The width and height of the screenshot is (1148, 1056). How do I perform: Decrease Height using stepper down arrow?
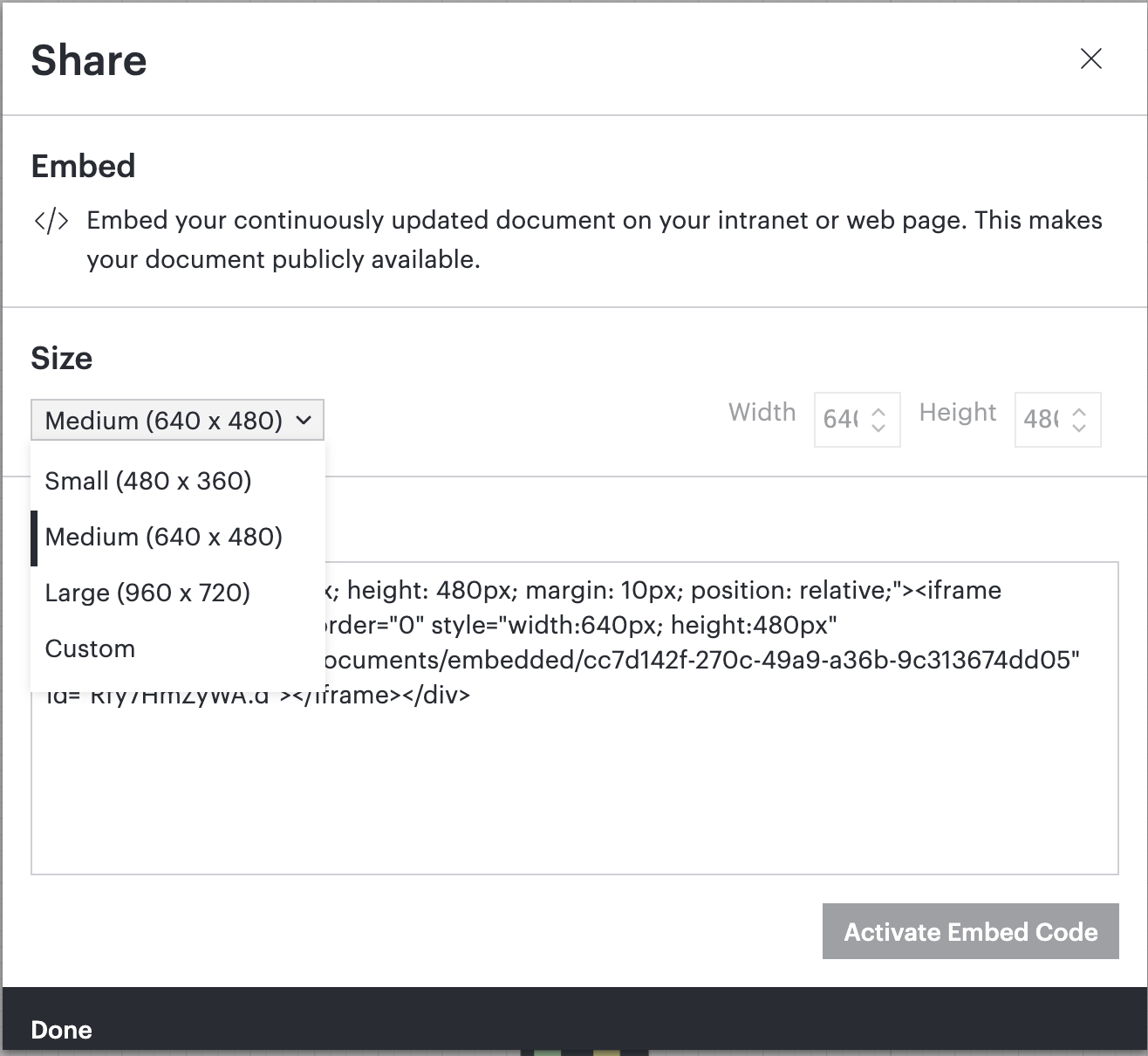[x=1079, y=427]
